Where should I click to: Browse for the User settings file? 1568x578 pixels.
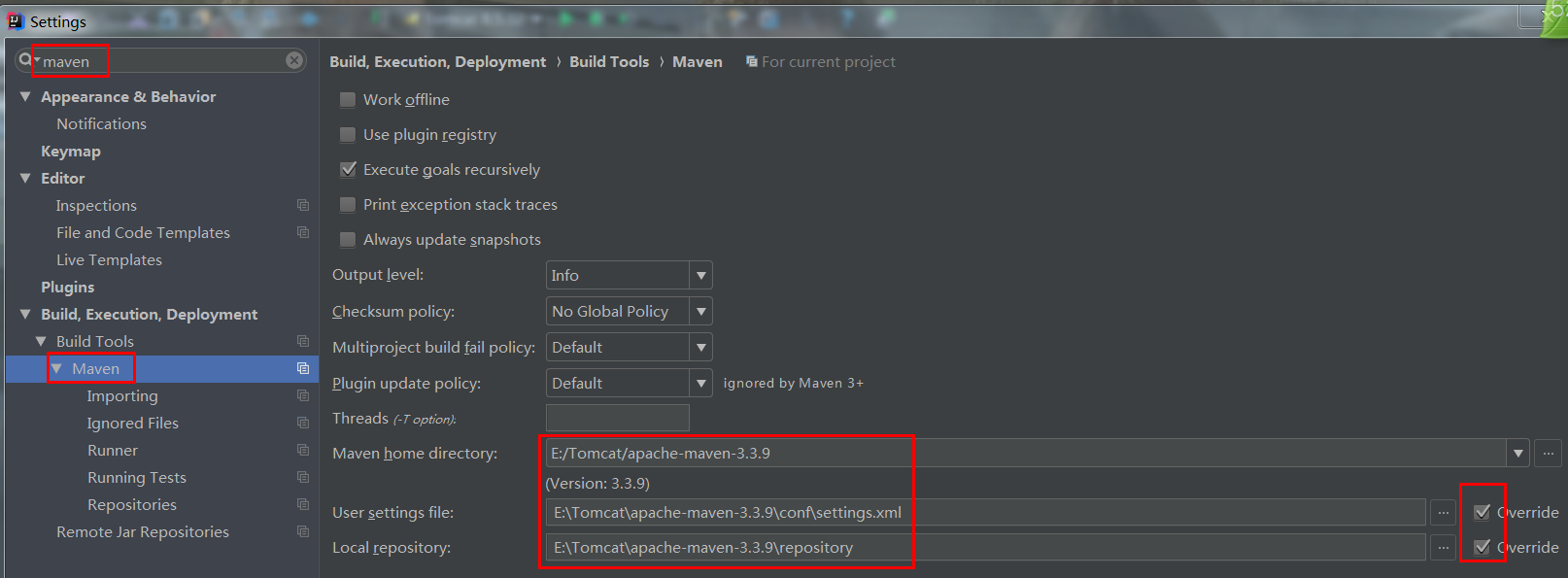point(1444,512)
